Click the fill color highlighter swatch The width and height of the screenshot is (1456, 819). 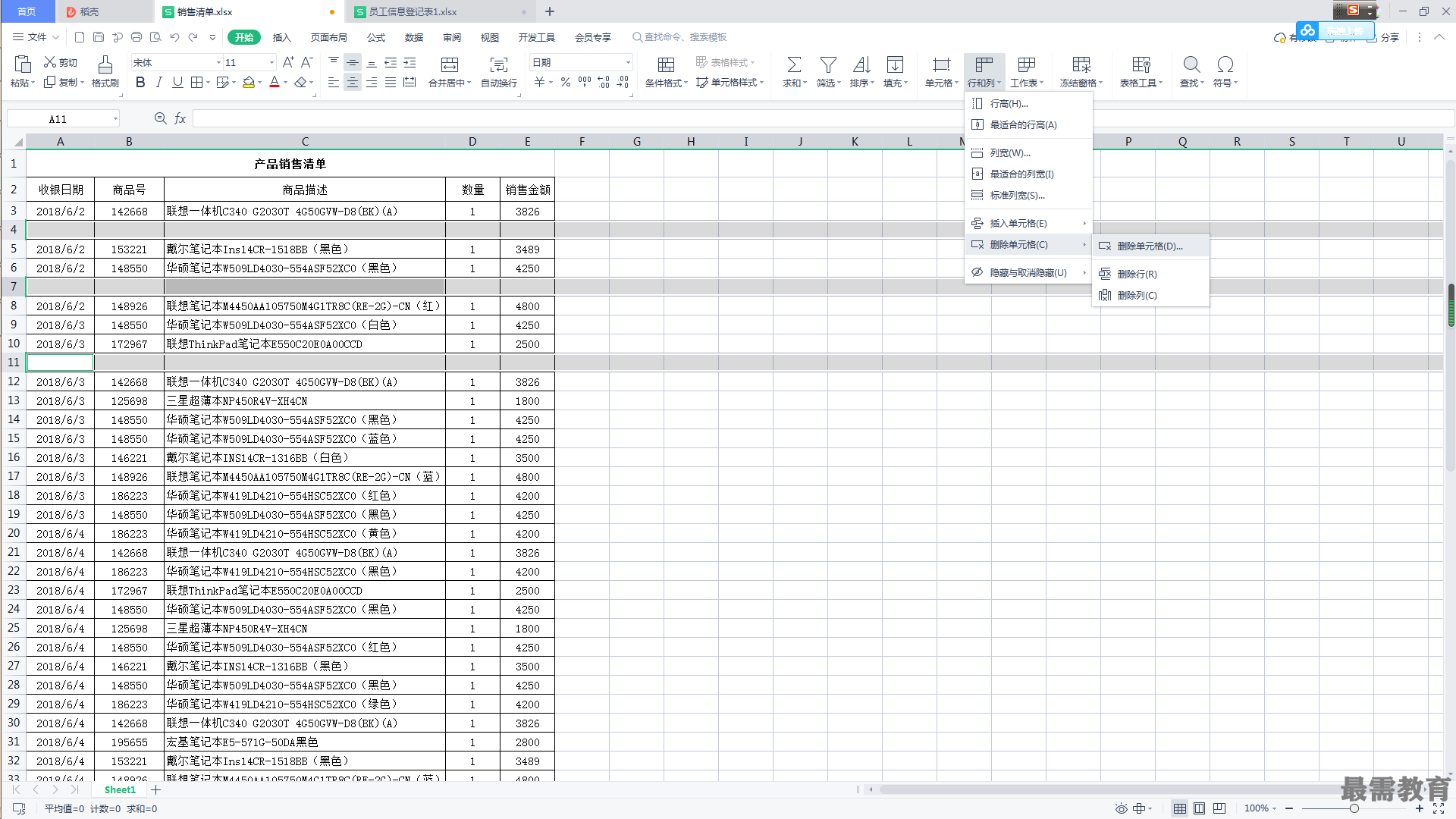click(248, 82)
